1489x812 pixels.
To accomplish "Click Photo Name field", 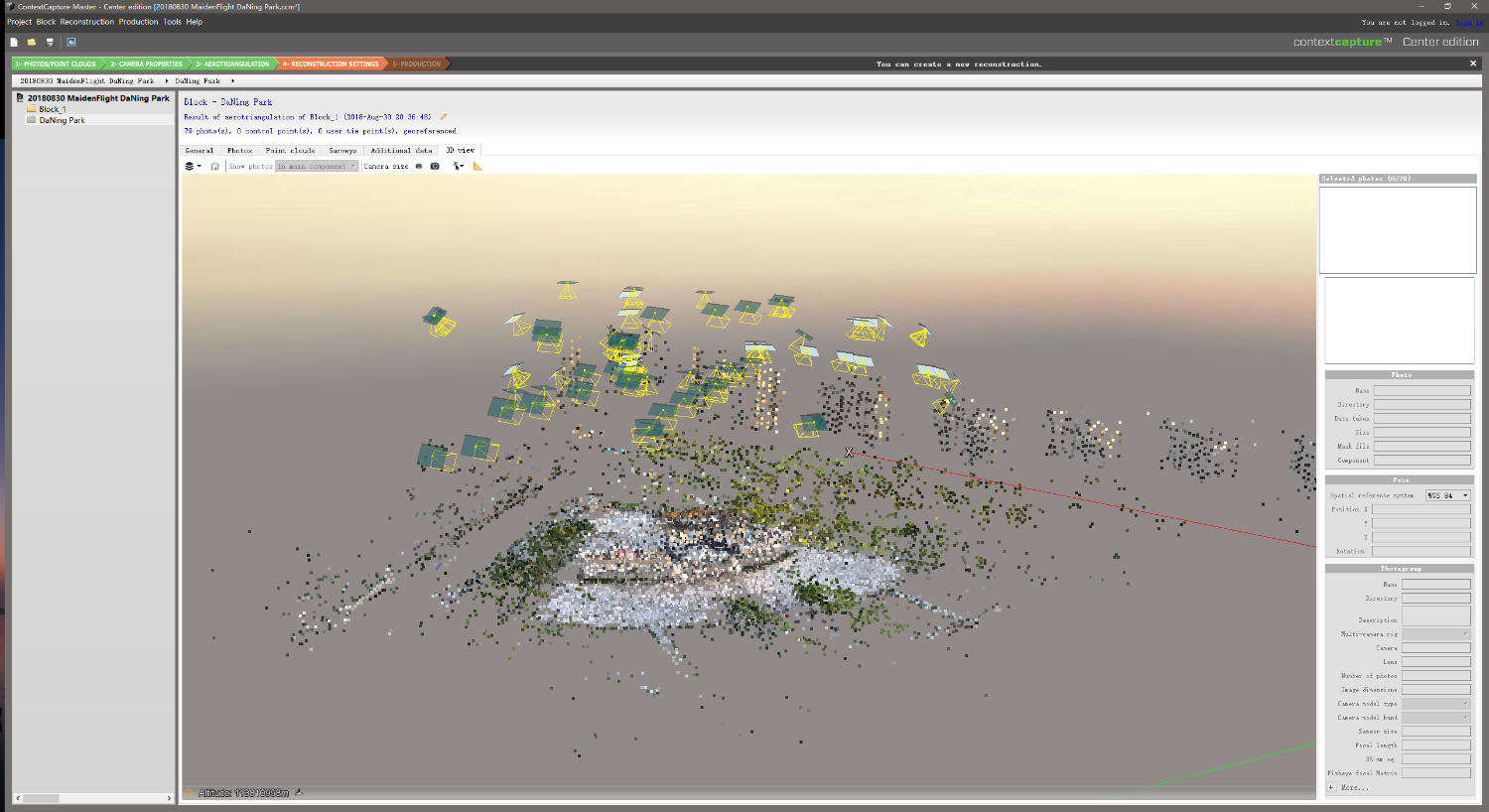I will click(1422, 391).
